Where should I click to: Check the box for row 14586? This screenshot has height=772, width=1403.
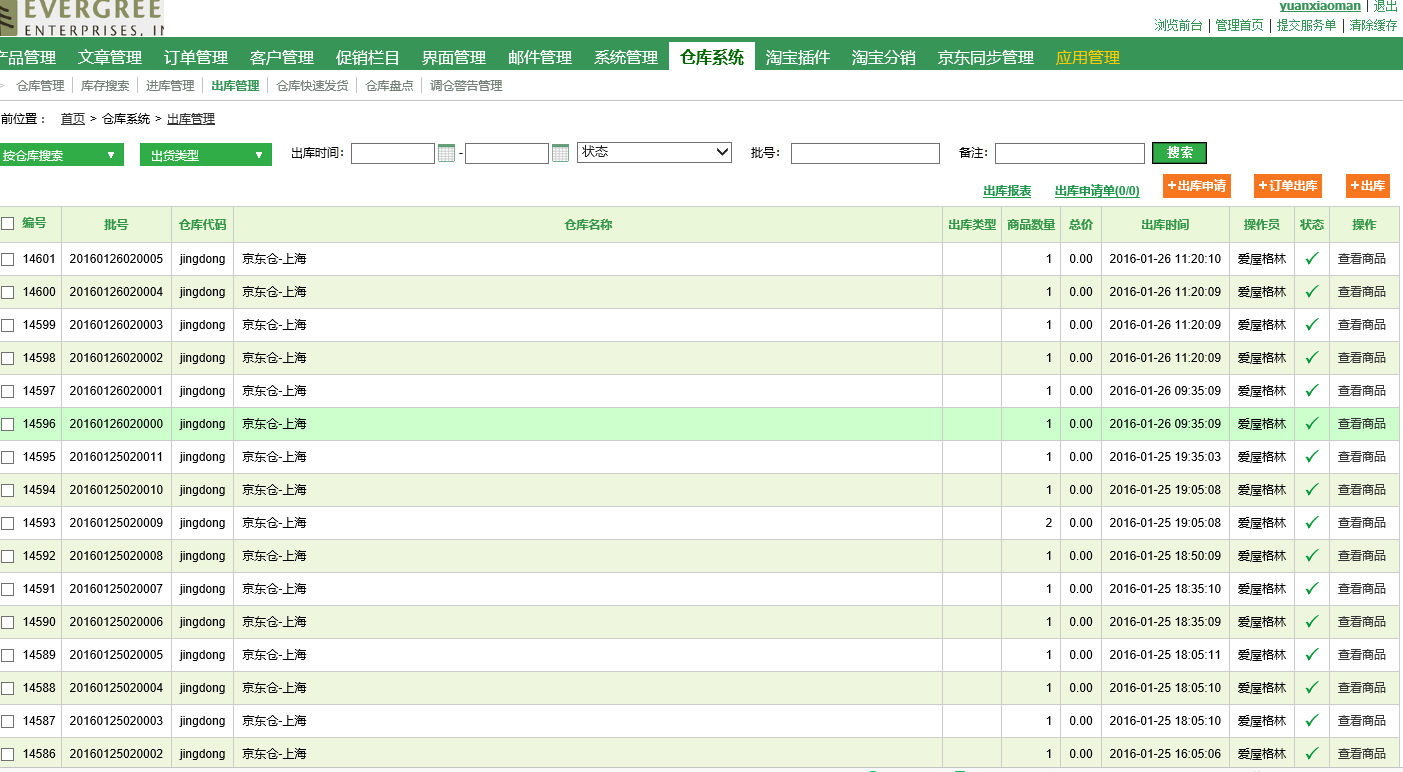coord(8,754)
